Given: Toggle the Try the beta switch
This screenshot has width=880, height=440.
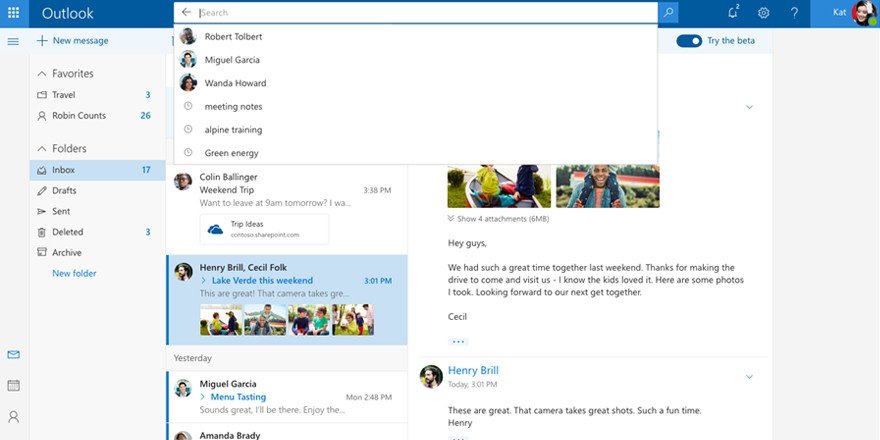Looking at the screenshot, I should [x=689, y=41].
